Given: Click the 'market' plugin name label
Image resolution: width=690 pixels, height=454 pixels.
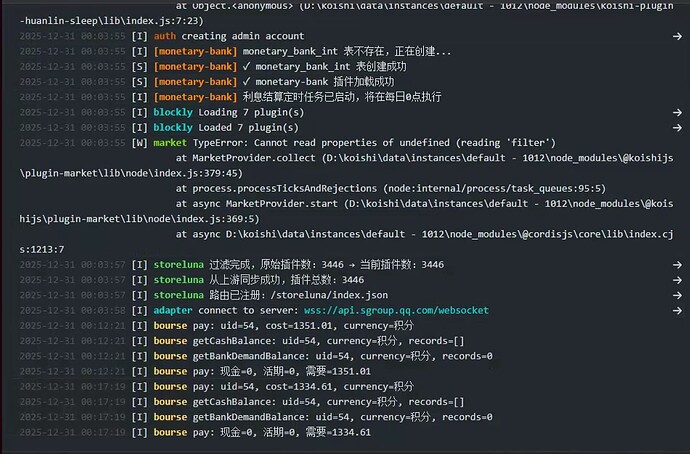Looking at the screenshot, I should [172, 143].
